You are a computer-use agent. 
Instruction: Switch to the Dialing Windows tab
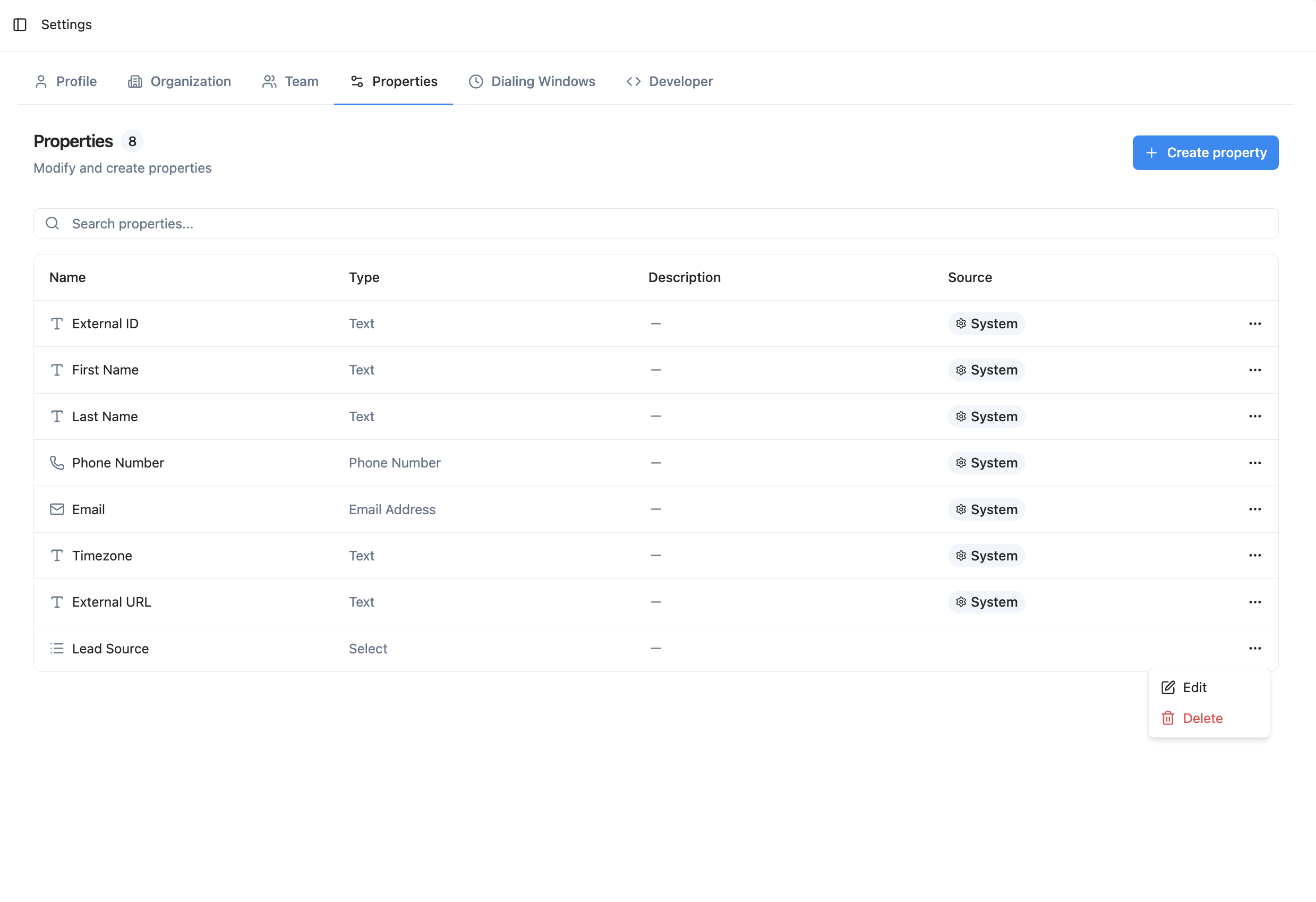[532, 82]
